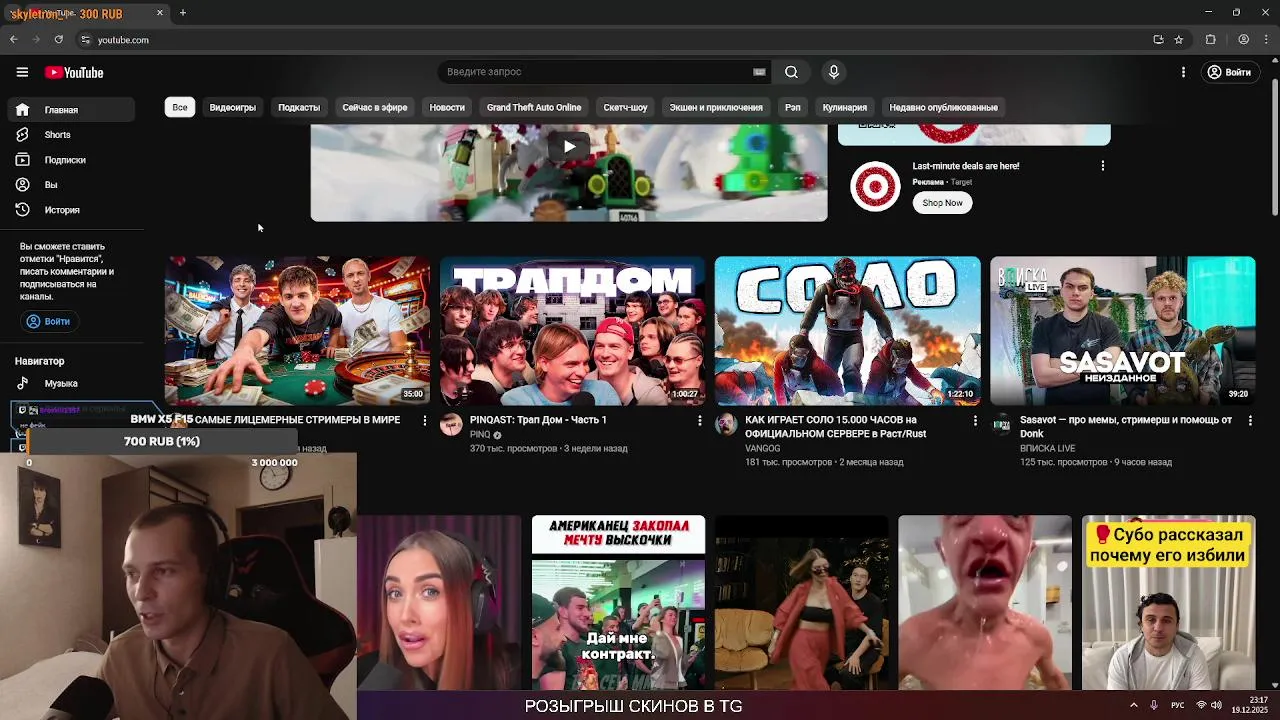Image resolution: width=1280 pixels, height=720 pixels.
Task: Open options menu for PINQAST video
Action: 700,421
